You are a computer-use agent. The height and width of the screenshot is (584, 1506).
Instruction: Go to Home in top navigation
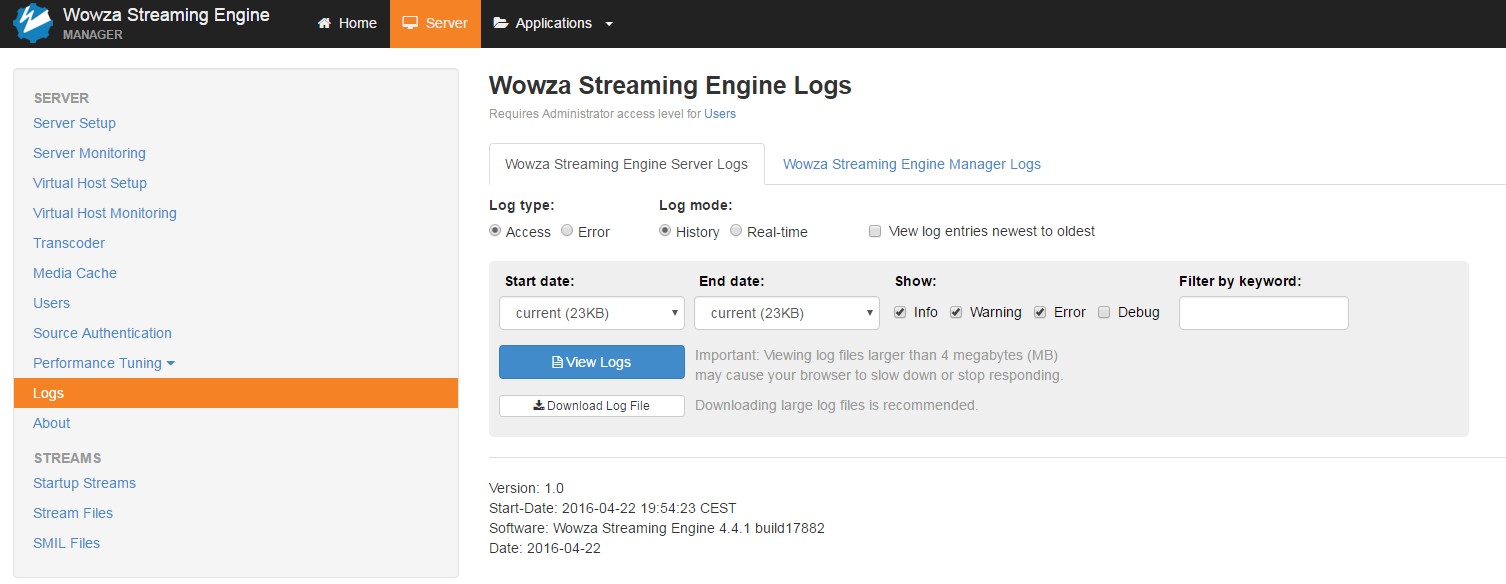(347, 23)
